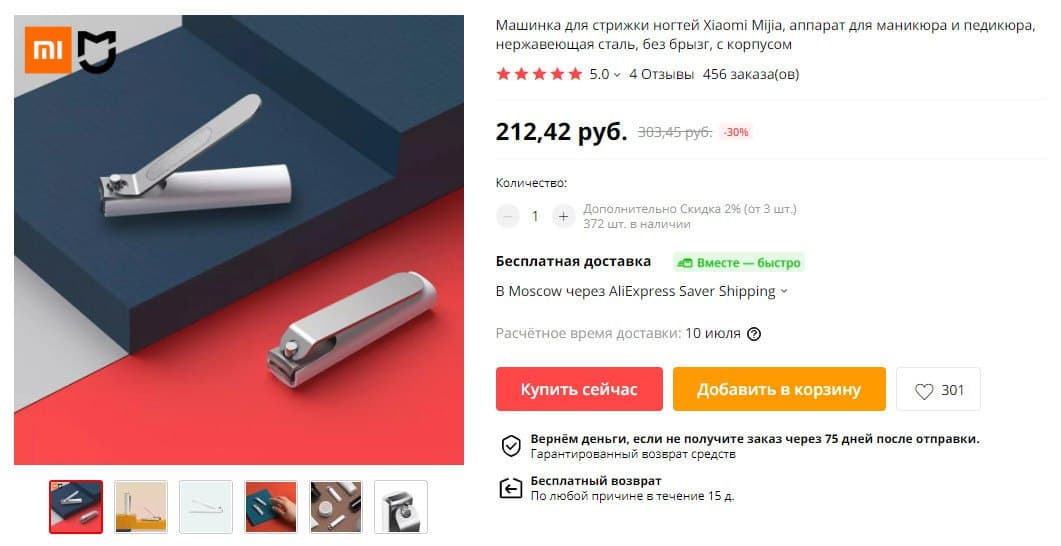Viewport: 1061px width, 546px height.
Task: Add item to wishlist via heart icon
Action: click(x=924, y=390)
